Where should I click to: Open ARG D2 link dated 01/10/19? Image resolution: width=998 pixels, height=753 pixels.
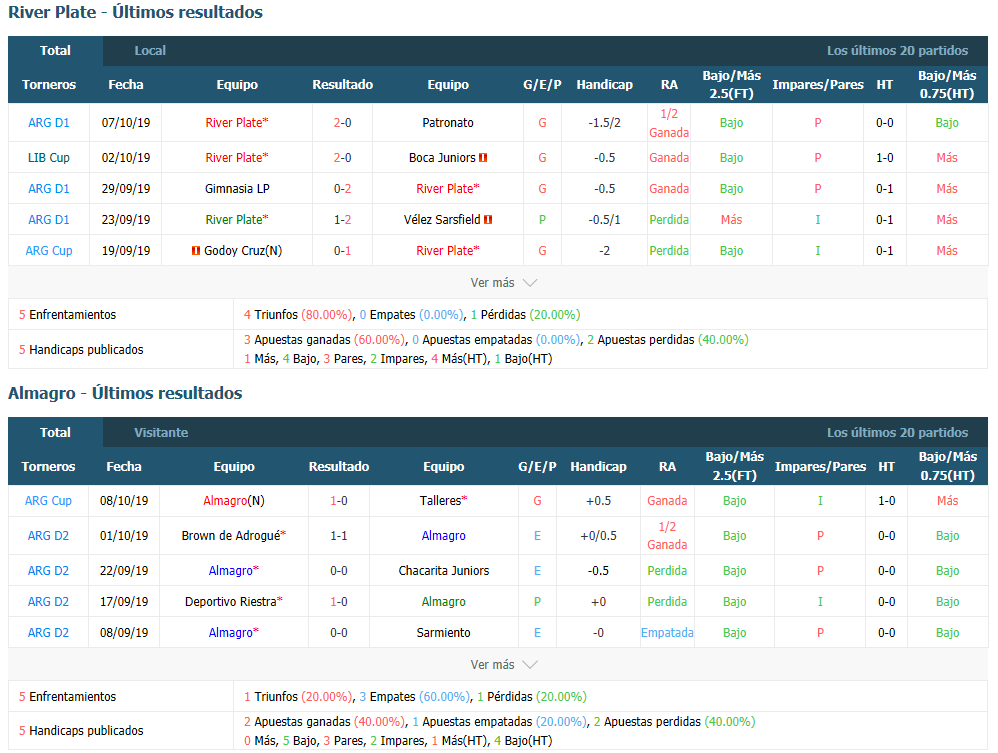48,536
